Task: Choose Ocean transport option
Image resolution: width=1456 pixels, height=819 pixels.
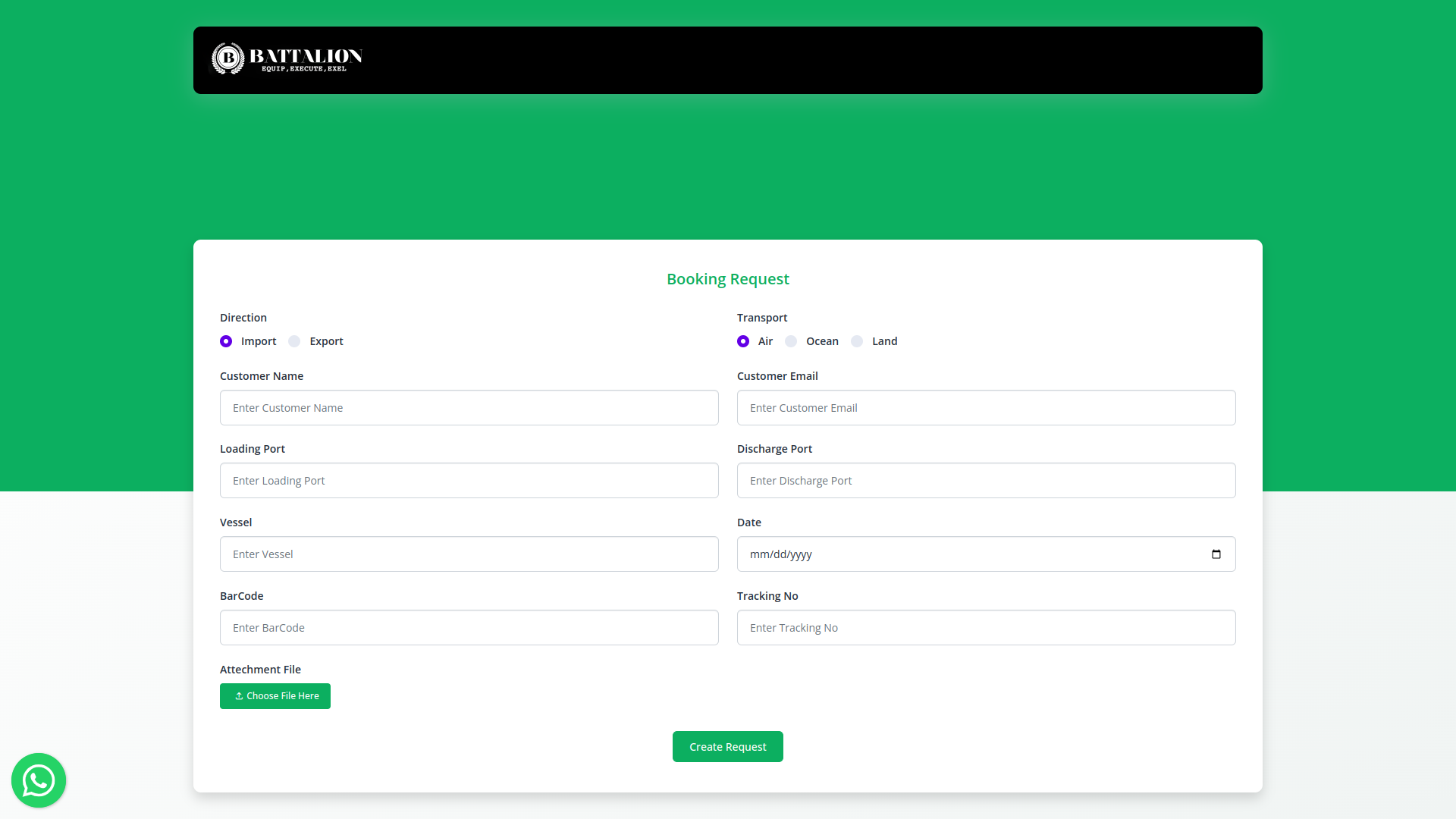Action: 791,341
